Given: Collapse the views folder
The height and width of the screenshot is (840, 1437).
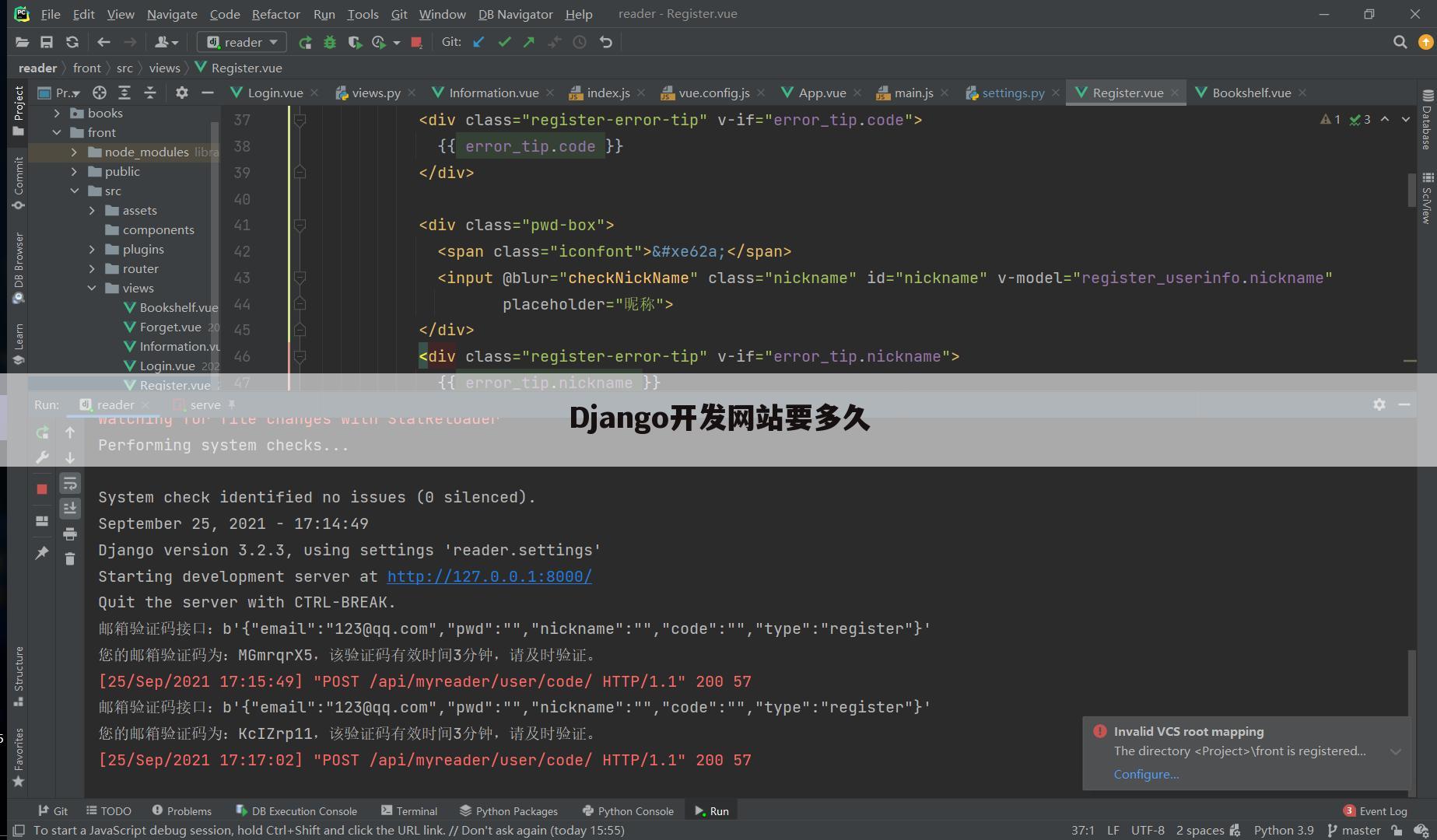Looking at the screenshot, I should pyautogui.click(x=92, y=288).
